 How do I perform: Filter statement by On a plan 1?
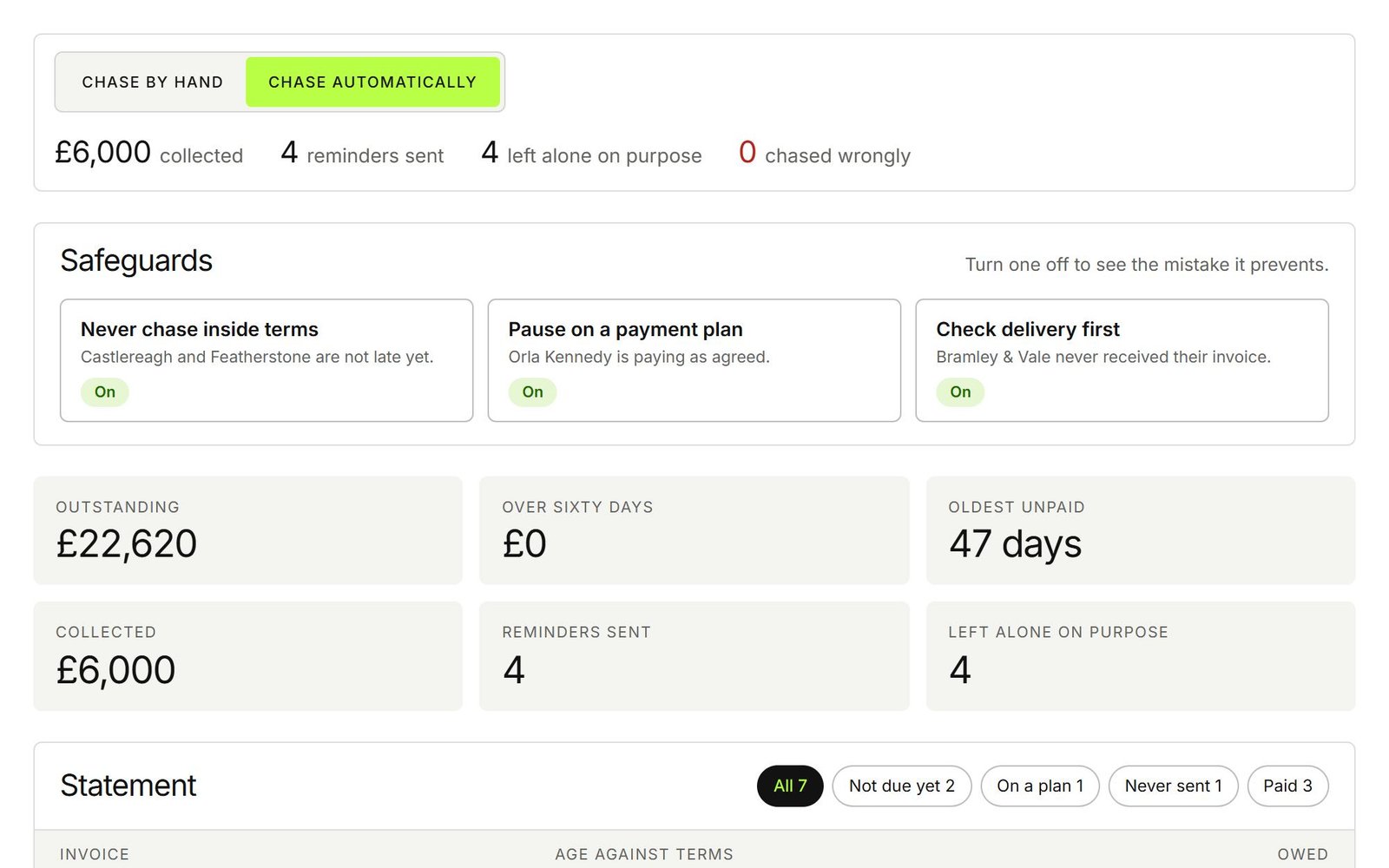click(1040, 786)
